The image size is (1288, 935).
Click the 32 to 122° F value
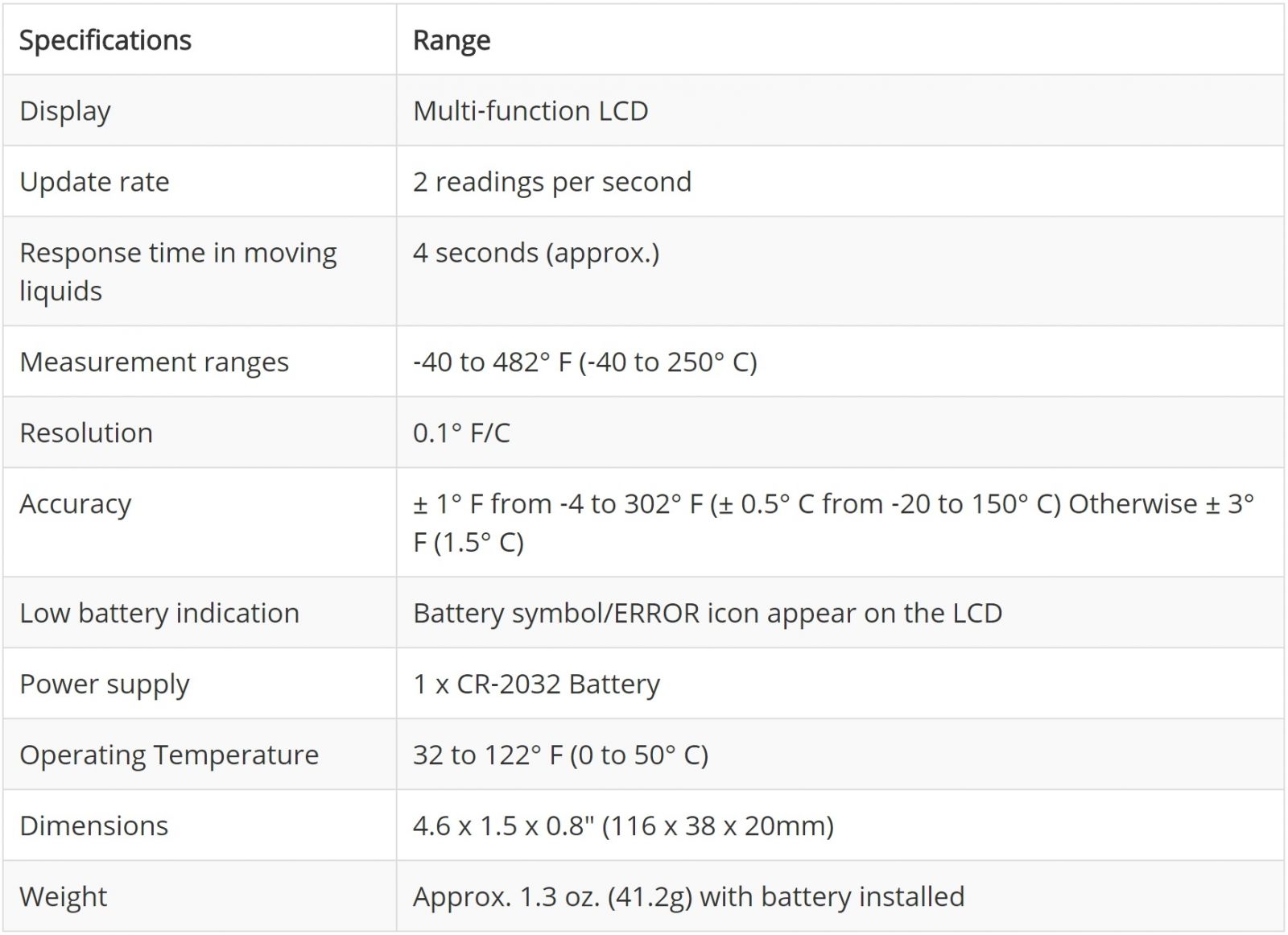click(x=560, y=755)
